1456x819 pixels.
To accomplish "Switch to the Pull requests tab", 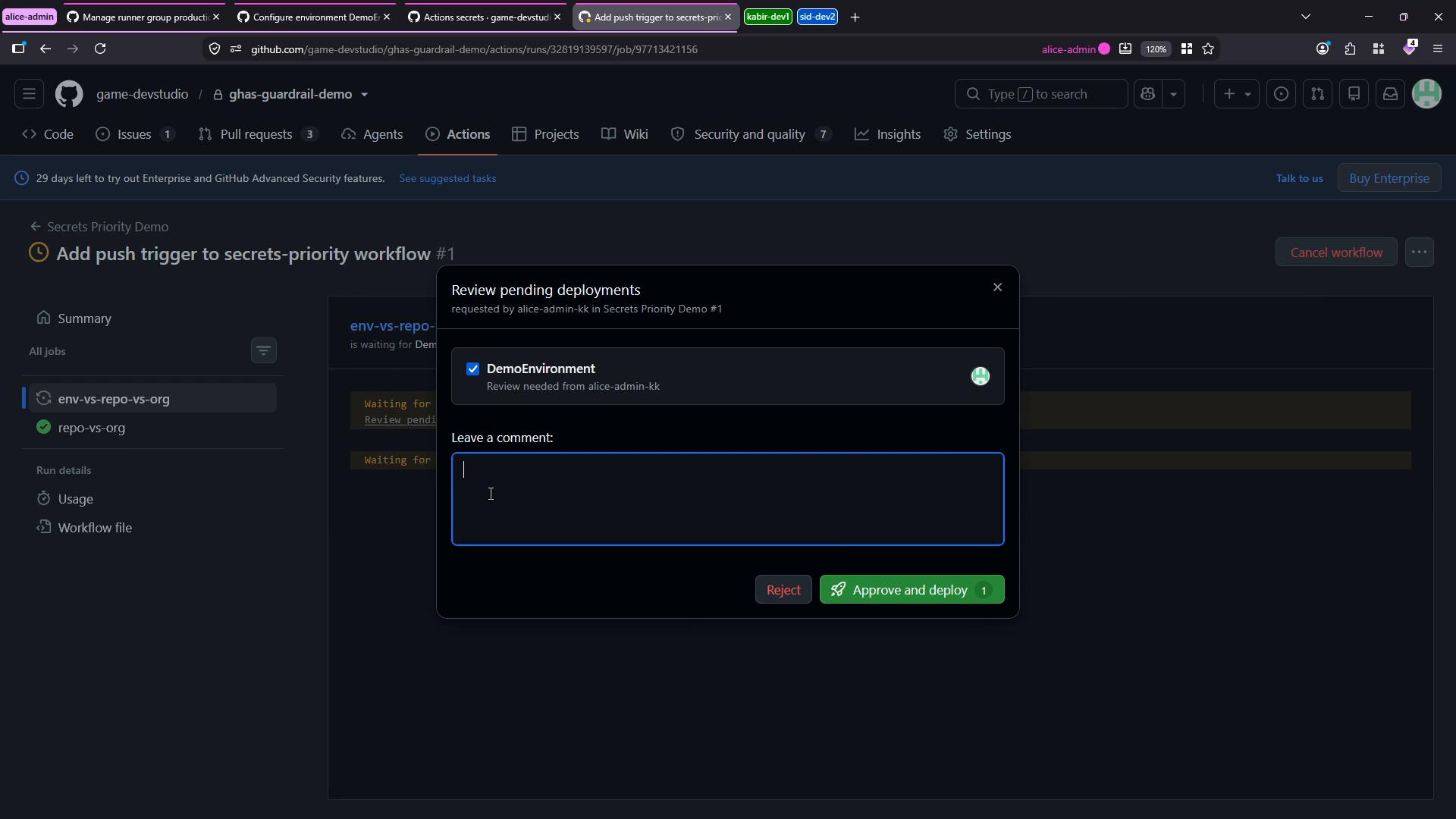I will [x=258, y=134].
